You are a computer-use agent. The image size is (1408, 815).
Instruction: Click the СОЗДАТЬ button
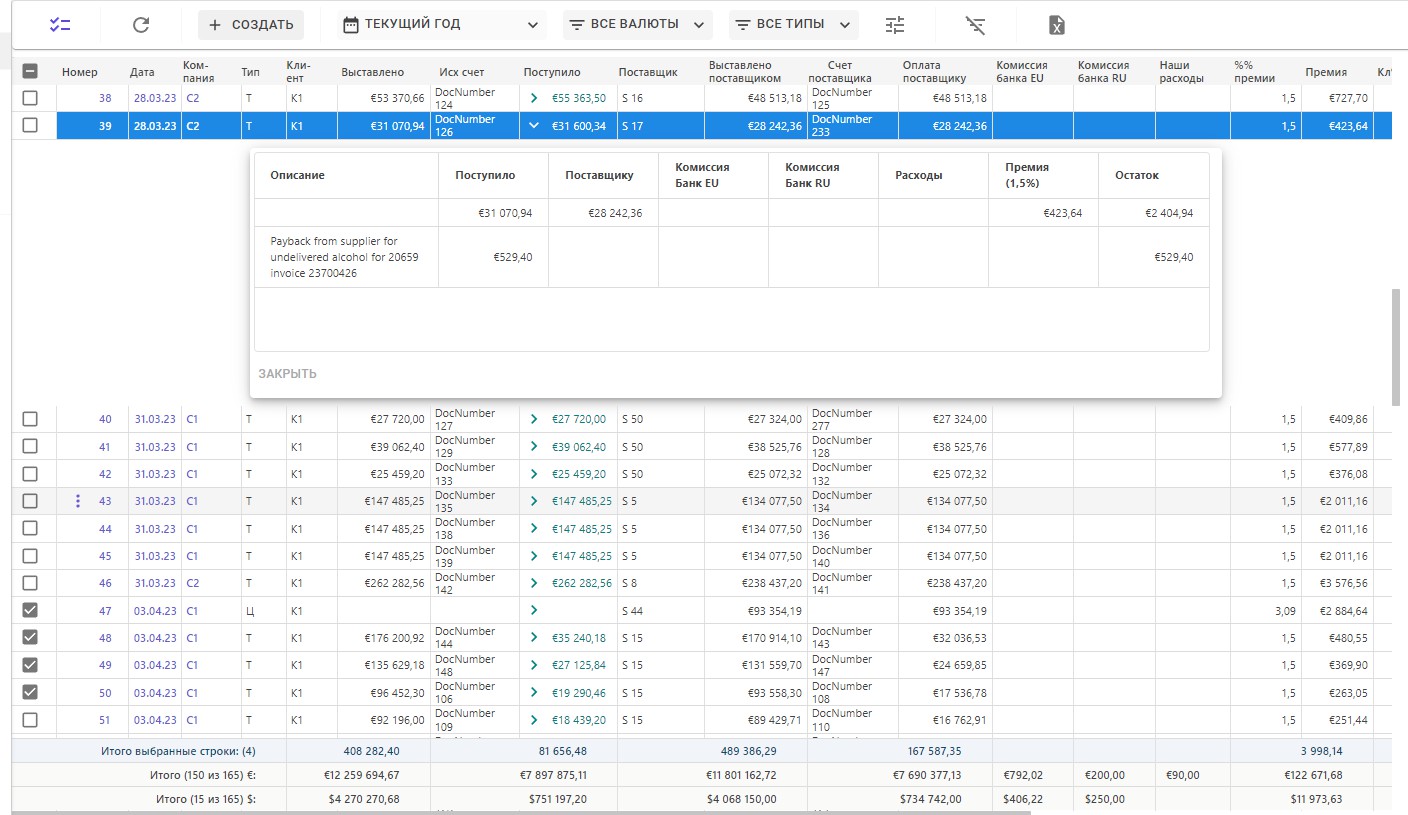pos(251,25)
